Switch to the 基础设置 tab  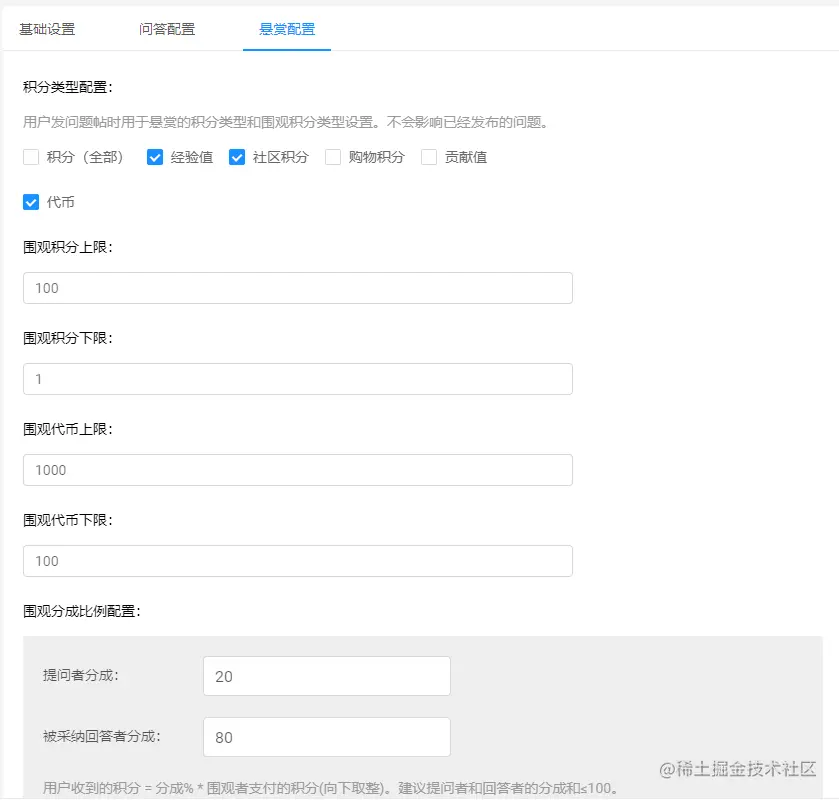click(47, 29)
